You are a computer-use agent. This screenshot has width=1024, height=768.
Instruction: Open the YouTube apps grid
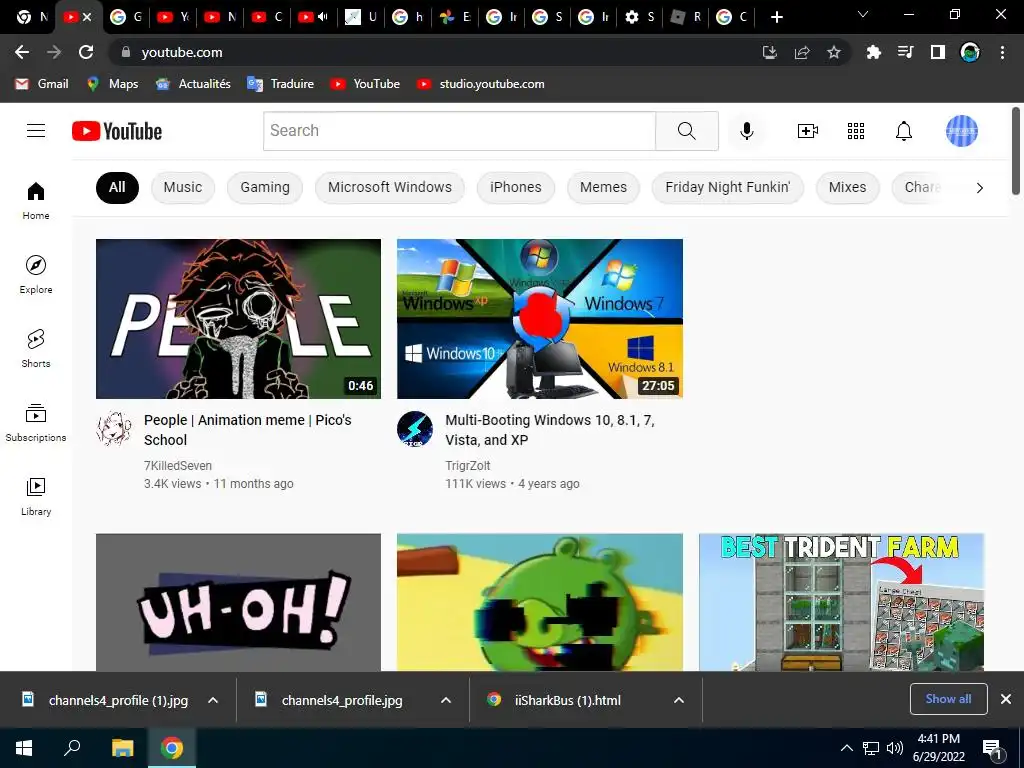856,131
